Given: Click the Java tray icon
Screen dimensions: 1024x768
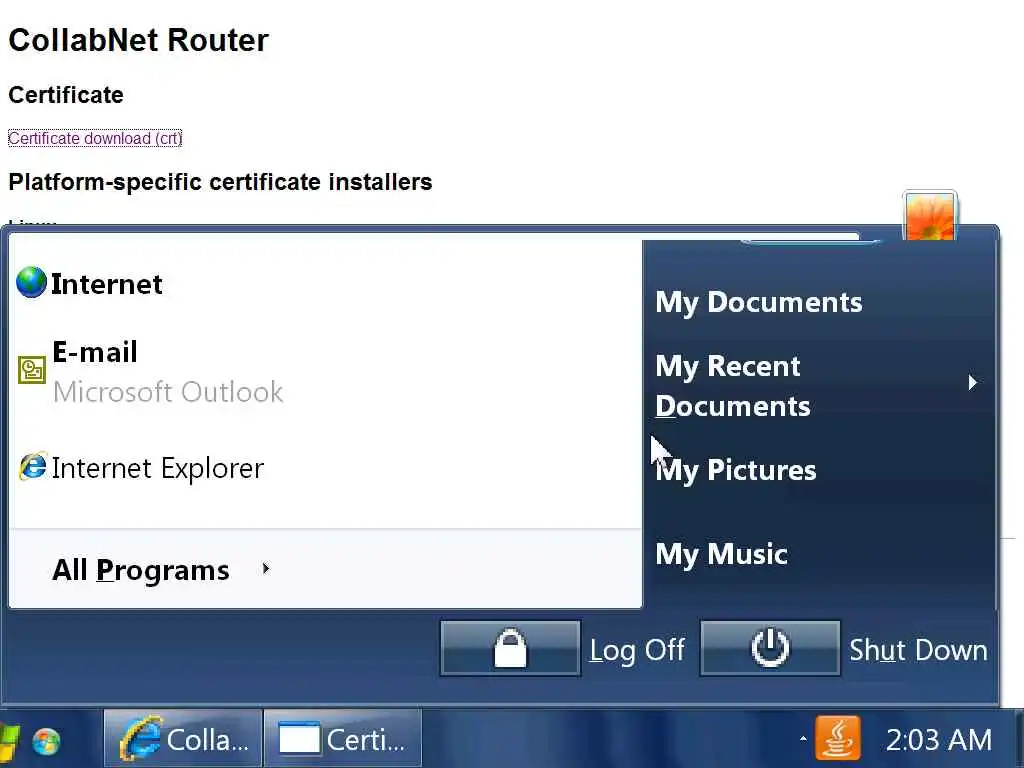Looking at the screenshot, I should [x=838, y=739].
